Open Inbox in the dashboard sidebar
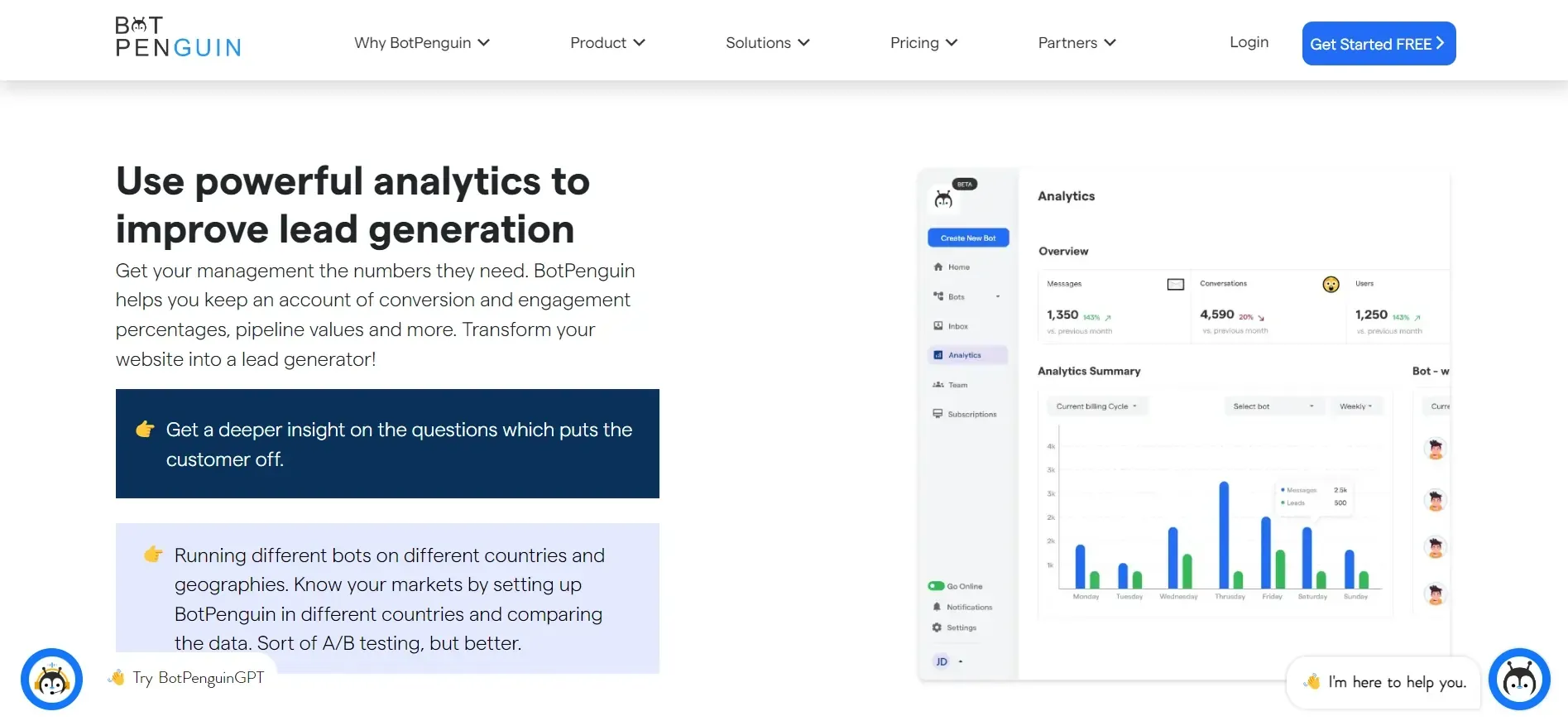This screenshot has height=721, width=1568. point(952,326)
